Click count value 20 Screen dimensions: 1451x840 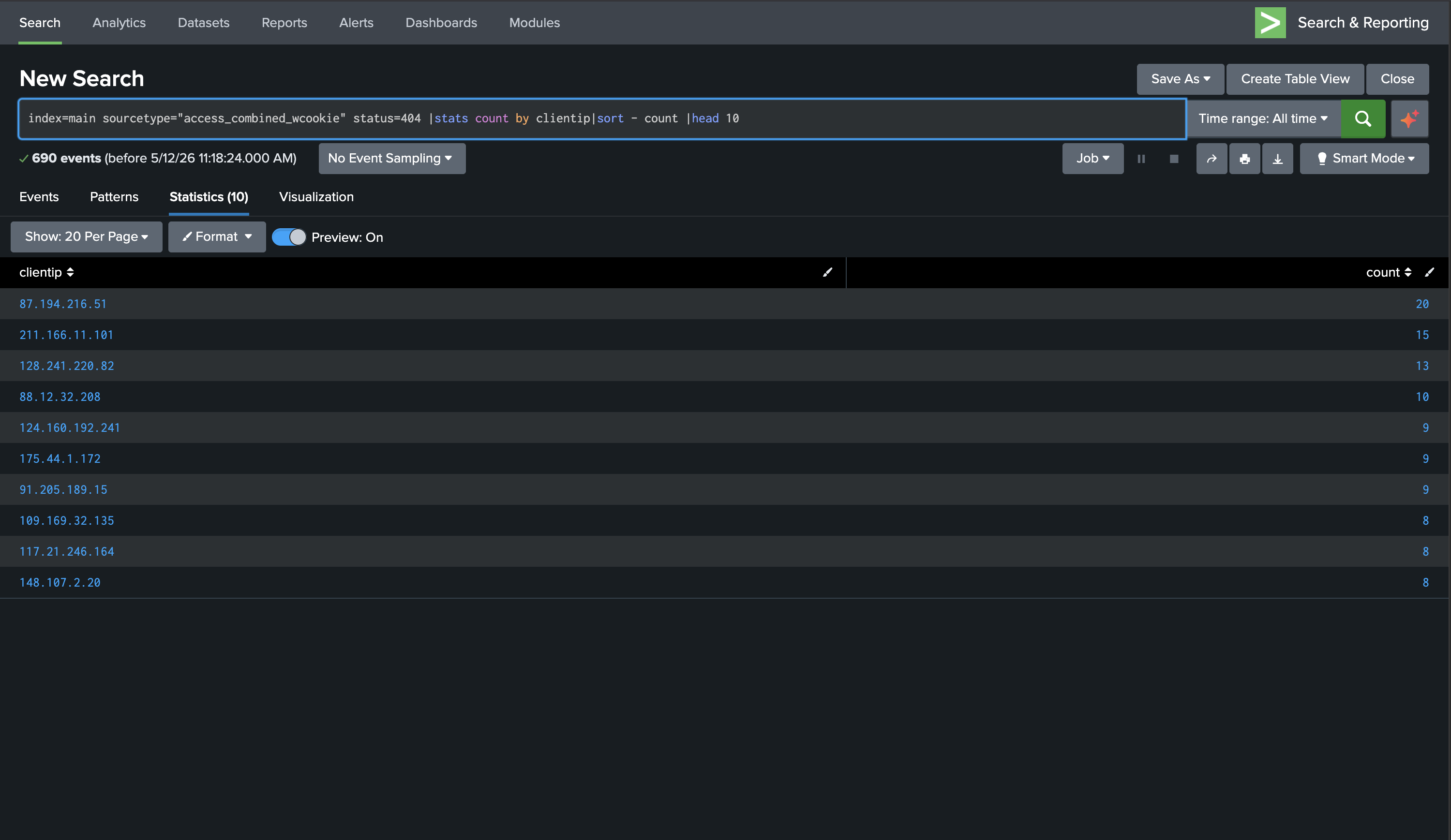(1422, 304)
